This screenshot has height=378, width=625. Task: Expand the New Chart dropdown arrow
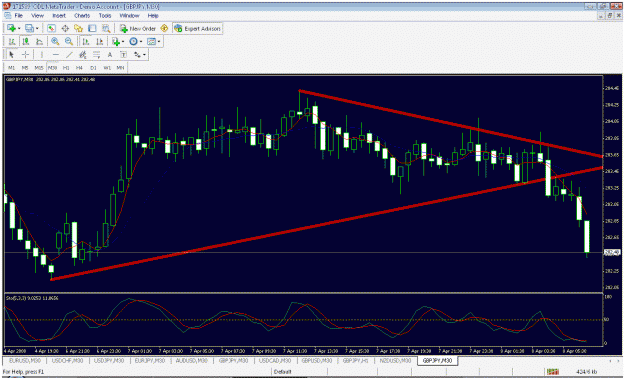tap(19, 28)
